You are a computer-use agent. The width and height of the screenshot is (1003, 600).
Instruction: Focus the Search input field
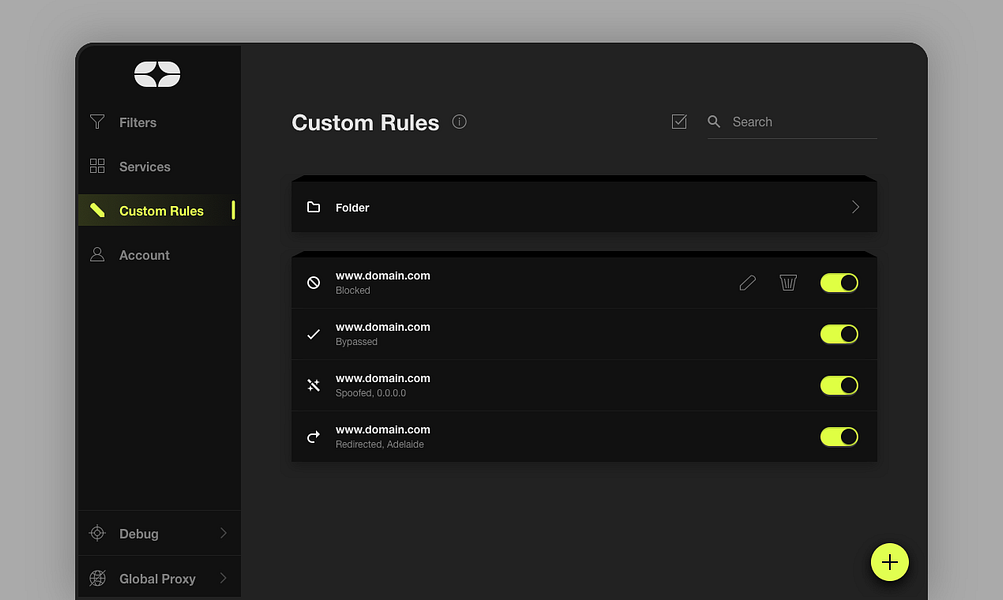[x=802, y=122]
